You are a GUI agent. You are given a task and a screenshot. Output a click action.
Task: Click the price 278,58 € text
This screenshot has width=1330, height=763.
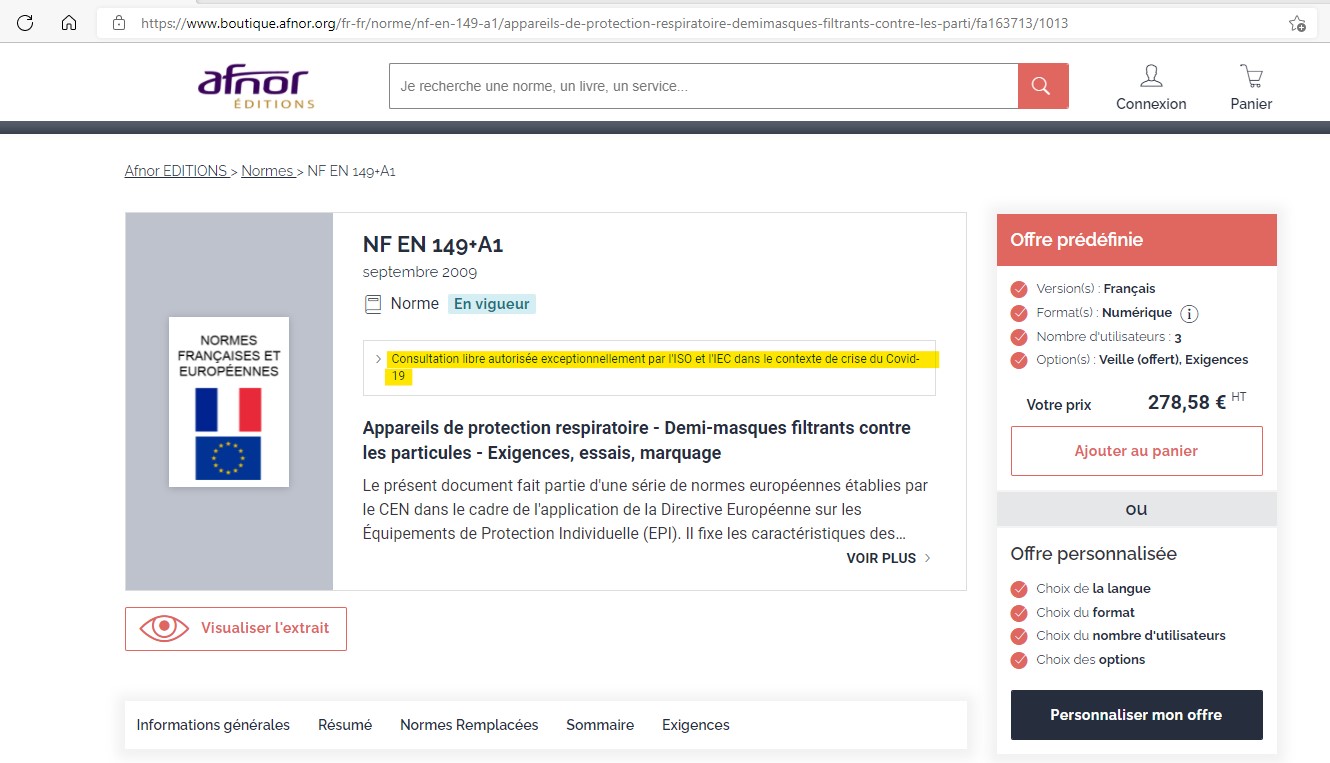click(x=1187, y=403)
